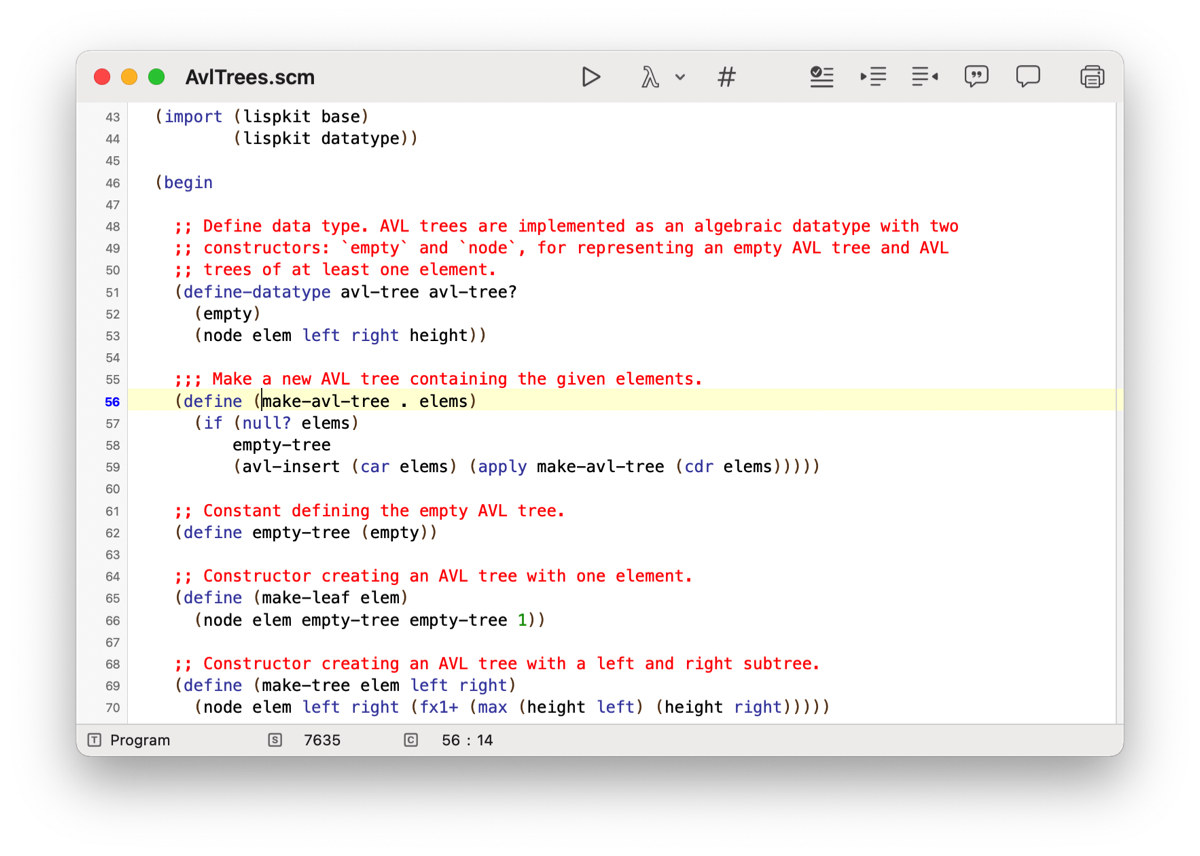Click line number 43 in the gutter
This screenshot has width=1200, height=856.
click(x=112, y=117)
